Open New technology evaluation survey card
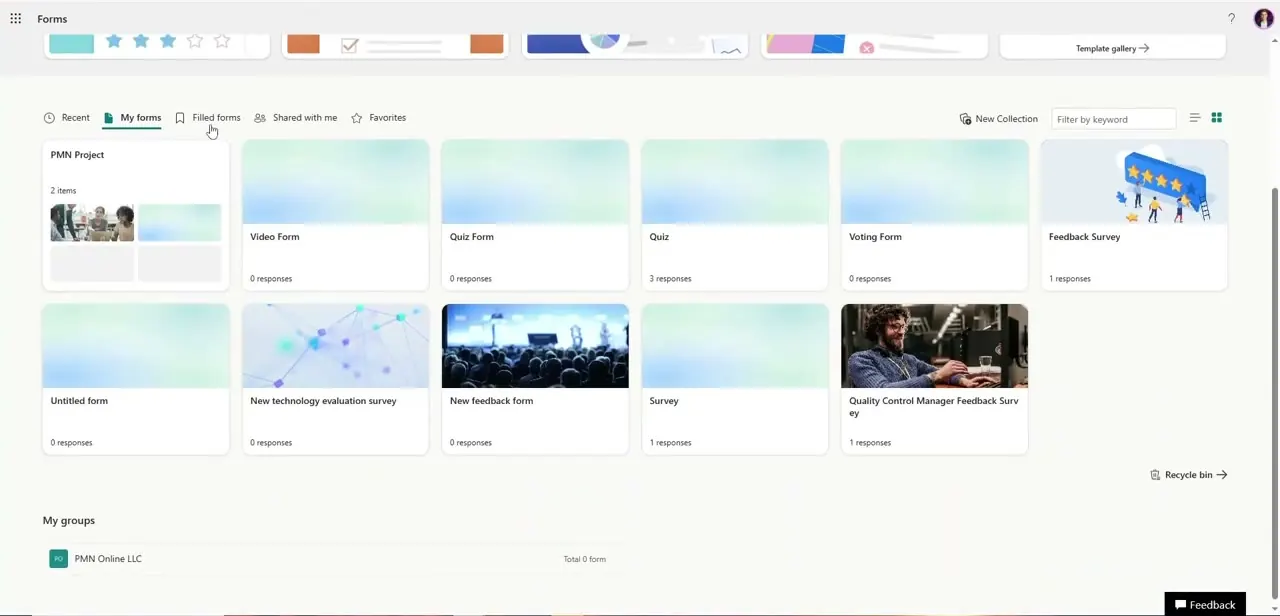The image size is (1280, 616). [x=335, y=380]
